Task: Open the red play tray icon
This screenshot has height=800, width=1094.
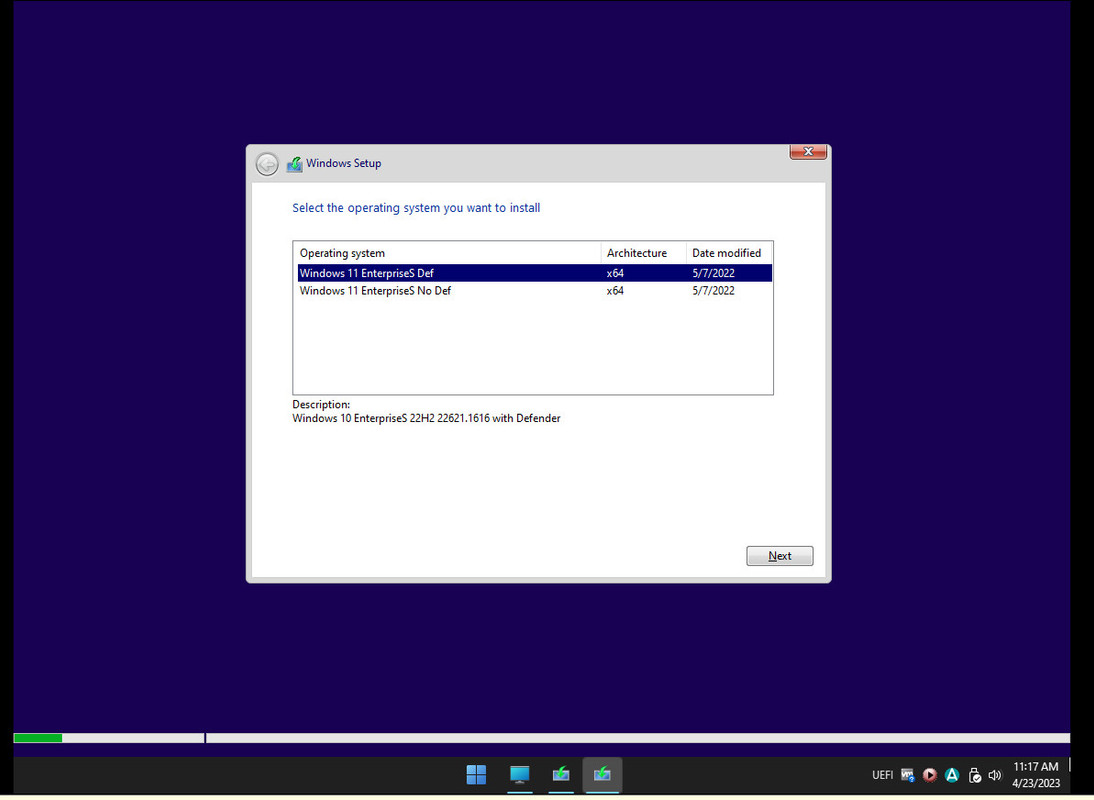Action: point(929,775)
